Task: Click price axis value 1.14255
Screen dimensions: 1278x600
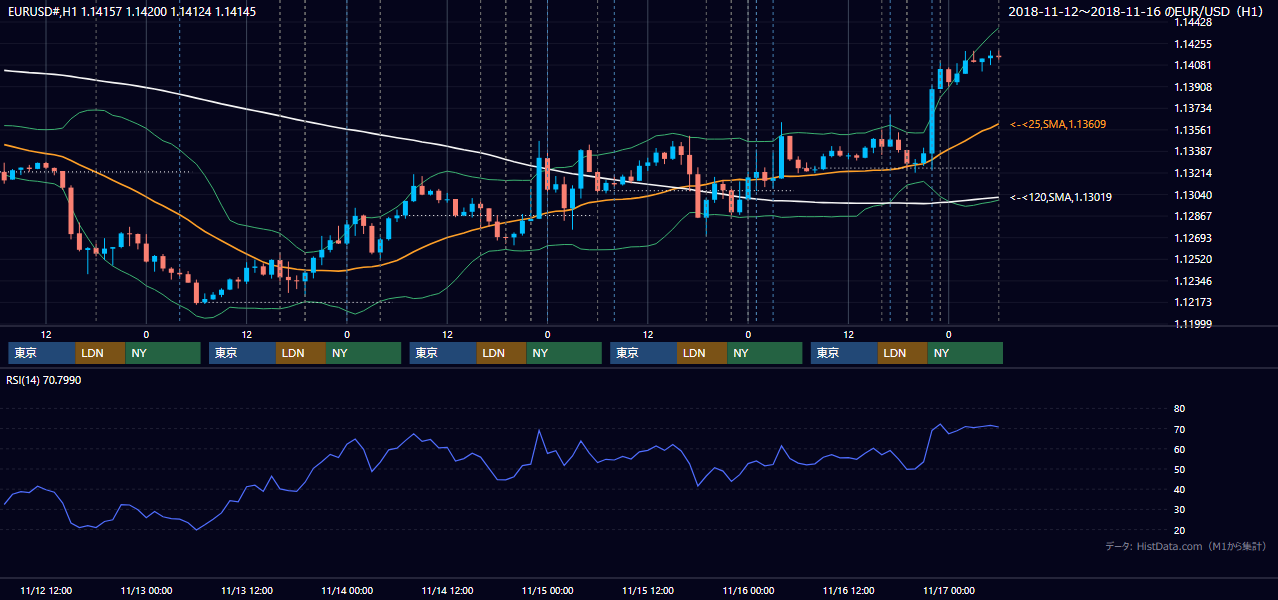Action: (x=1192, y=44)
